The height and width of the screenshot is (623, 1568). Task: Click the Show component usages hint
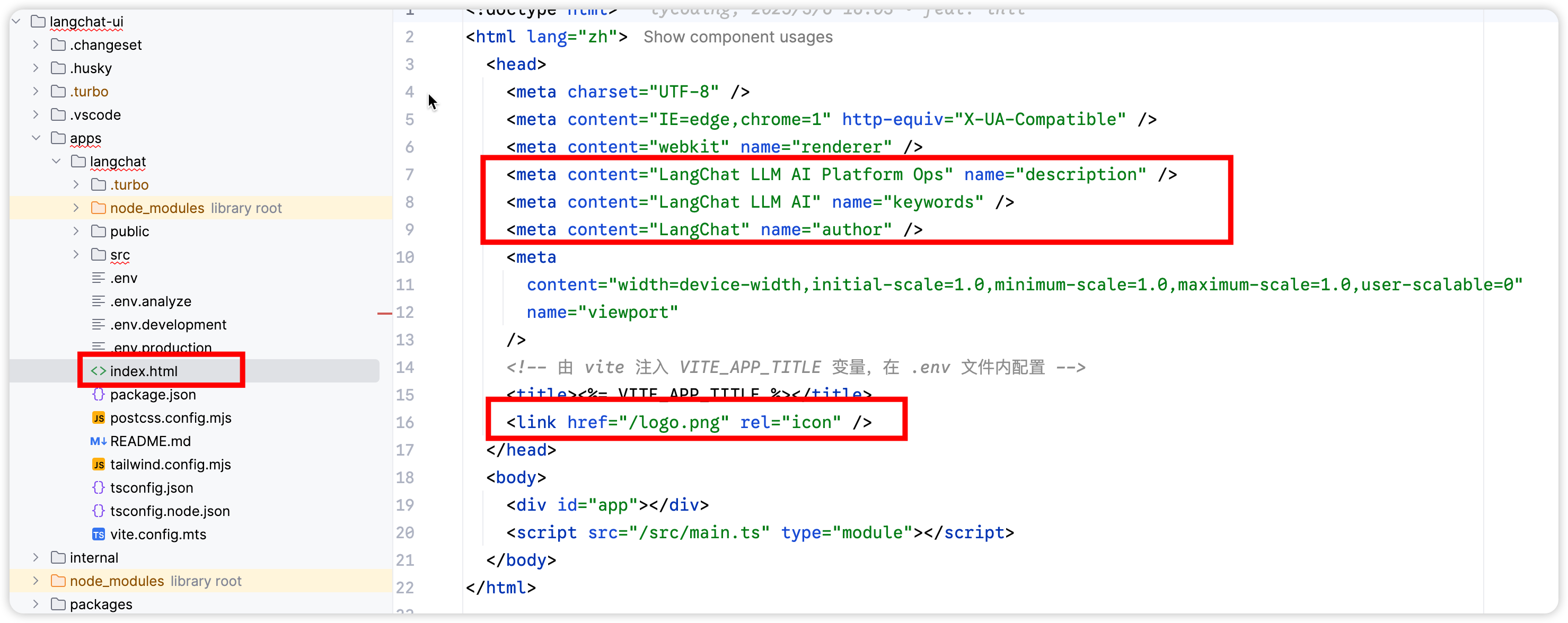coord(738,37)
